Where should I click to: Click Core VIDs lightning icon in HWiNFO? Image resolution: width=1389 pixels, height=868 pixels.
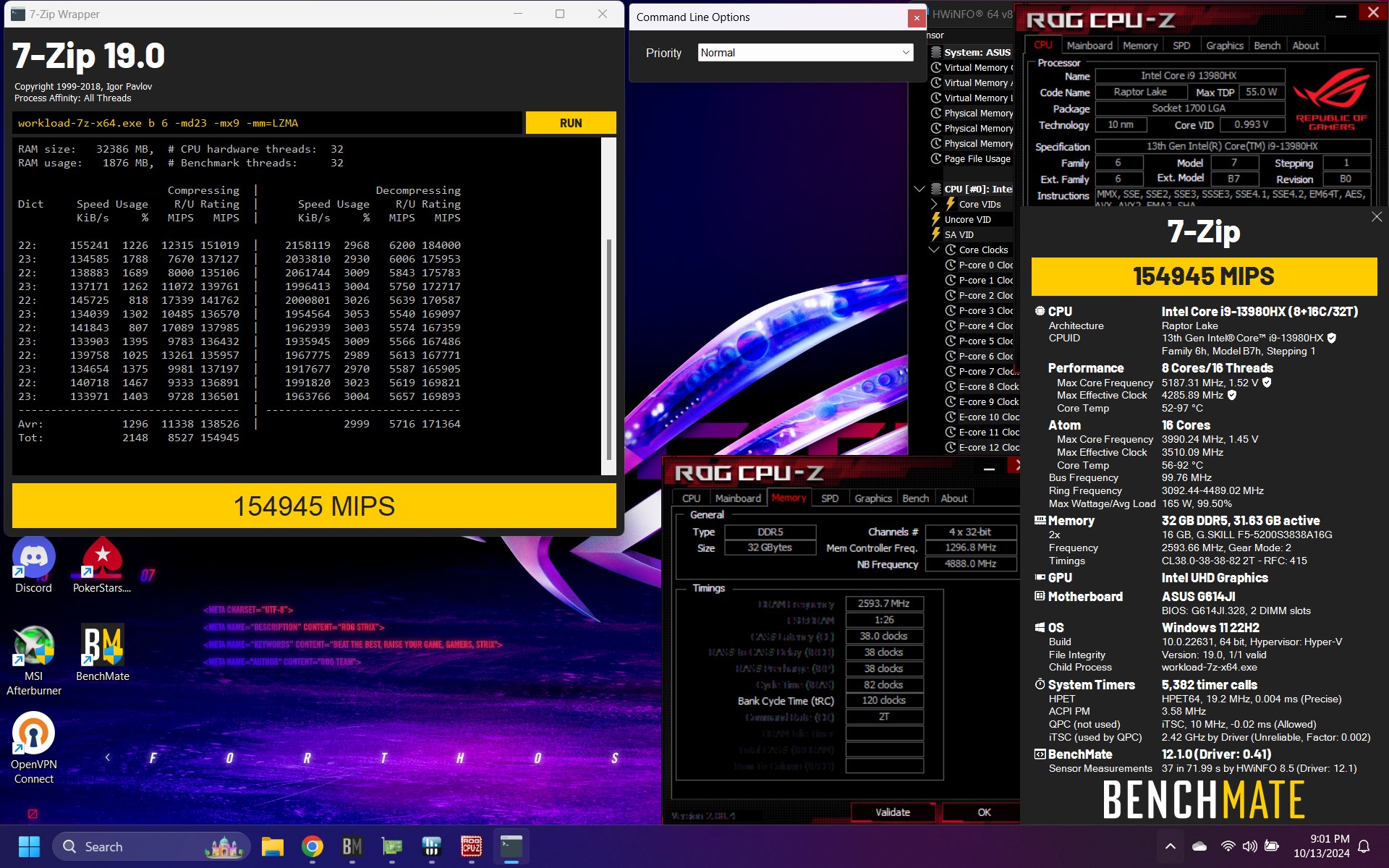951,204
